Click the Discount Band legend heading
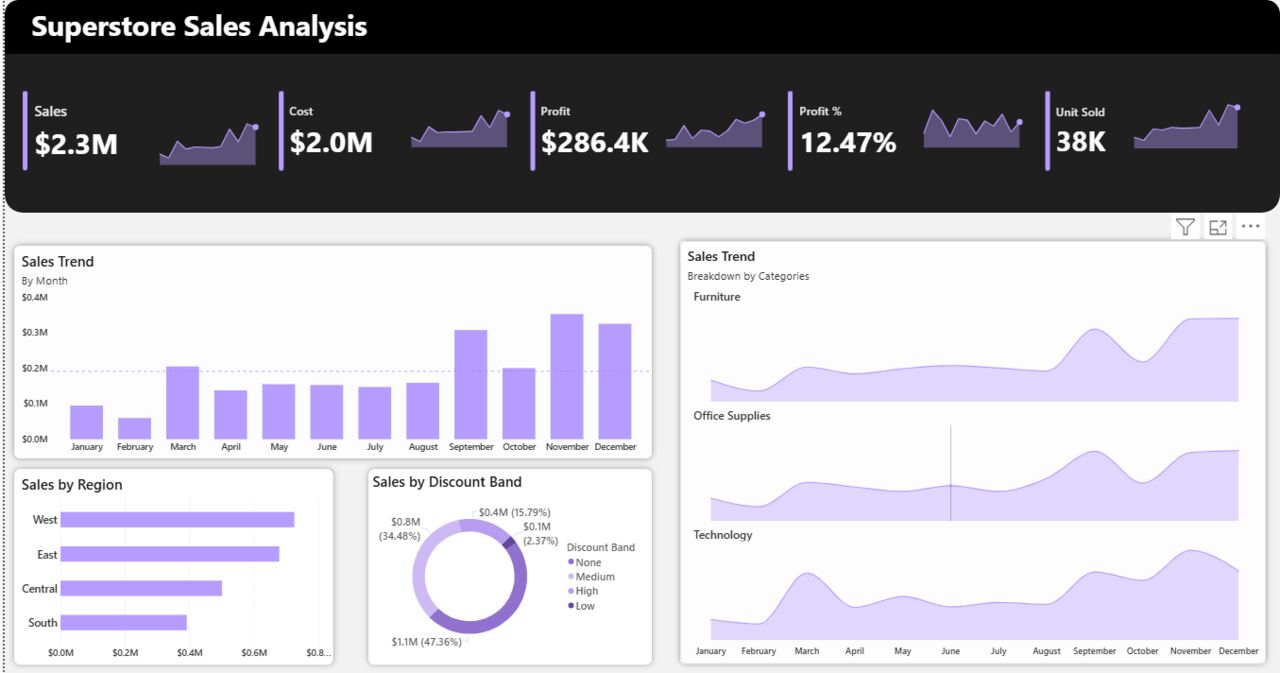1280x673 pixels. coord(601,547)
